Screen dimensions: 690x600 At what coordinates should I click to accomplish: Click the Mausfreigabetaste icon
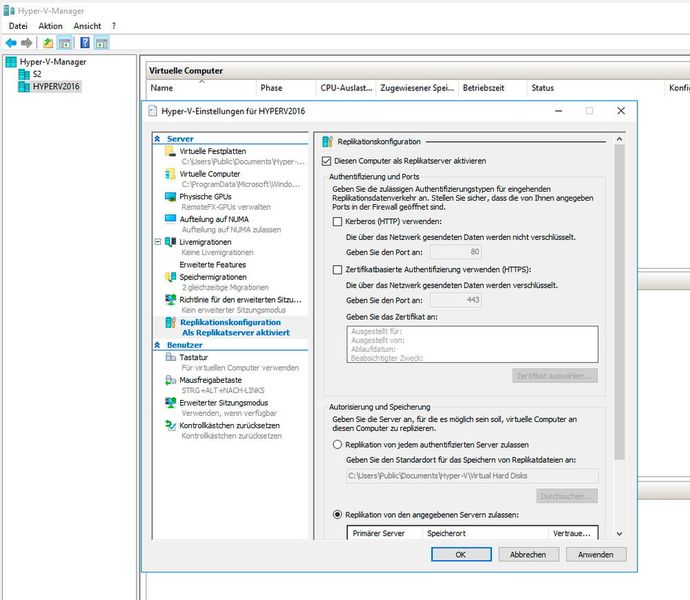point(170,380)
